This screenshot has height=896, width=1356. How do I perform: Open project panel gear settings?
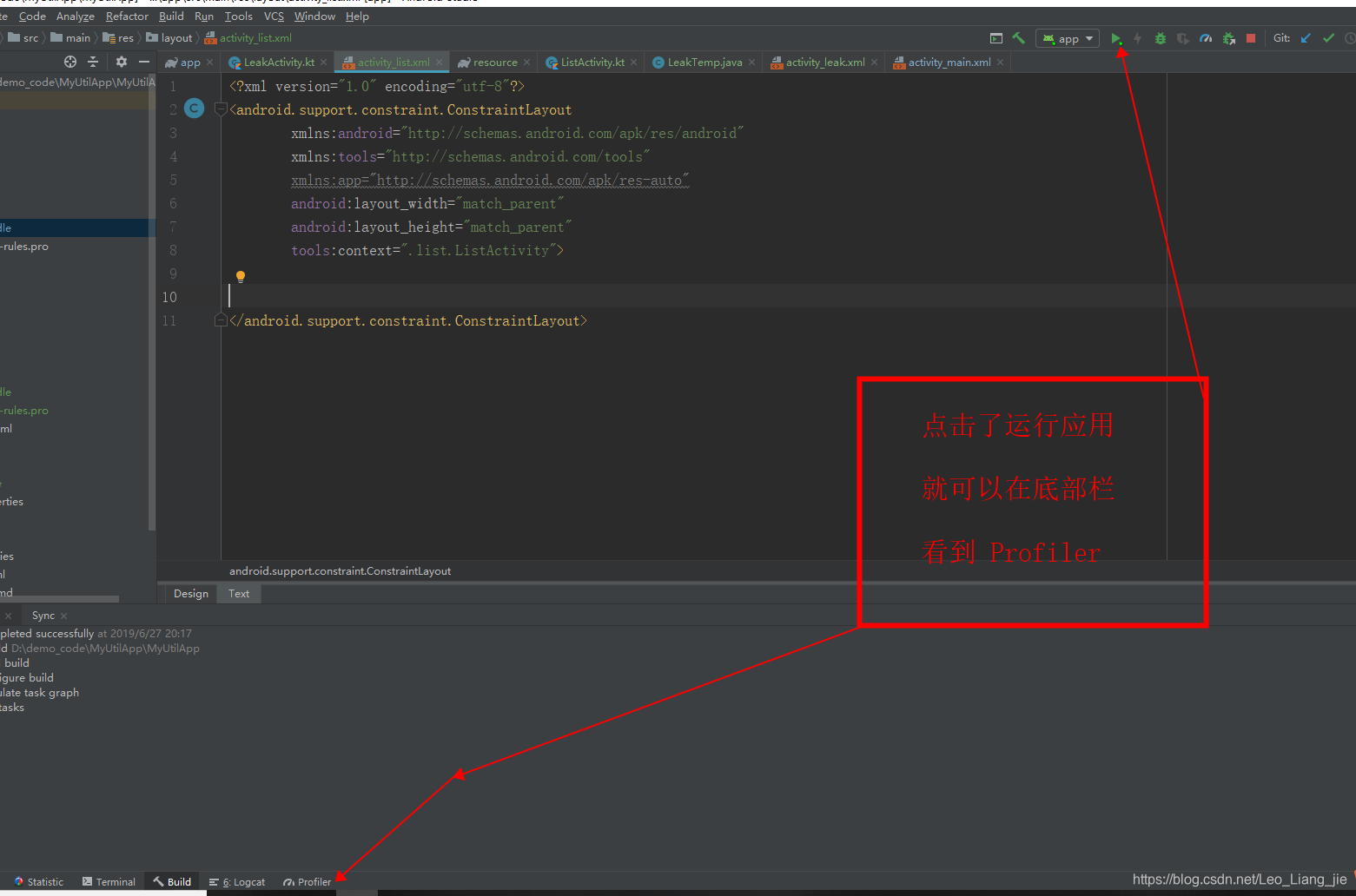point(122,62)
